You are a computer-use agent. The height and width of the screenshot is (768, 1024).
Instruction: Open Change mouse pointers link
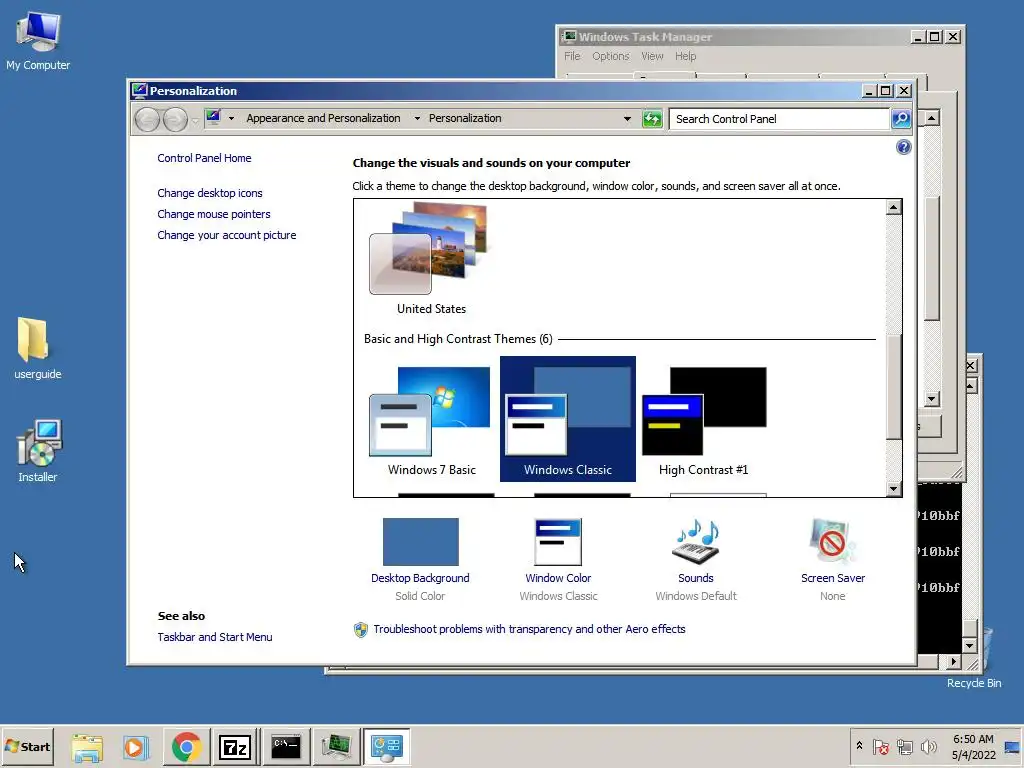pyautogui.click(x=214, y=214)
